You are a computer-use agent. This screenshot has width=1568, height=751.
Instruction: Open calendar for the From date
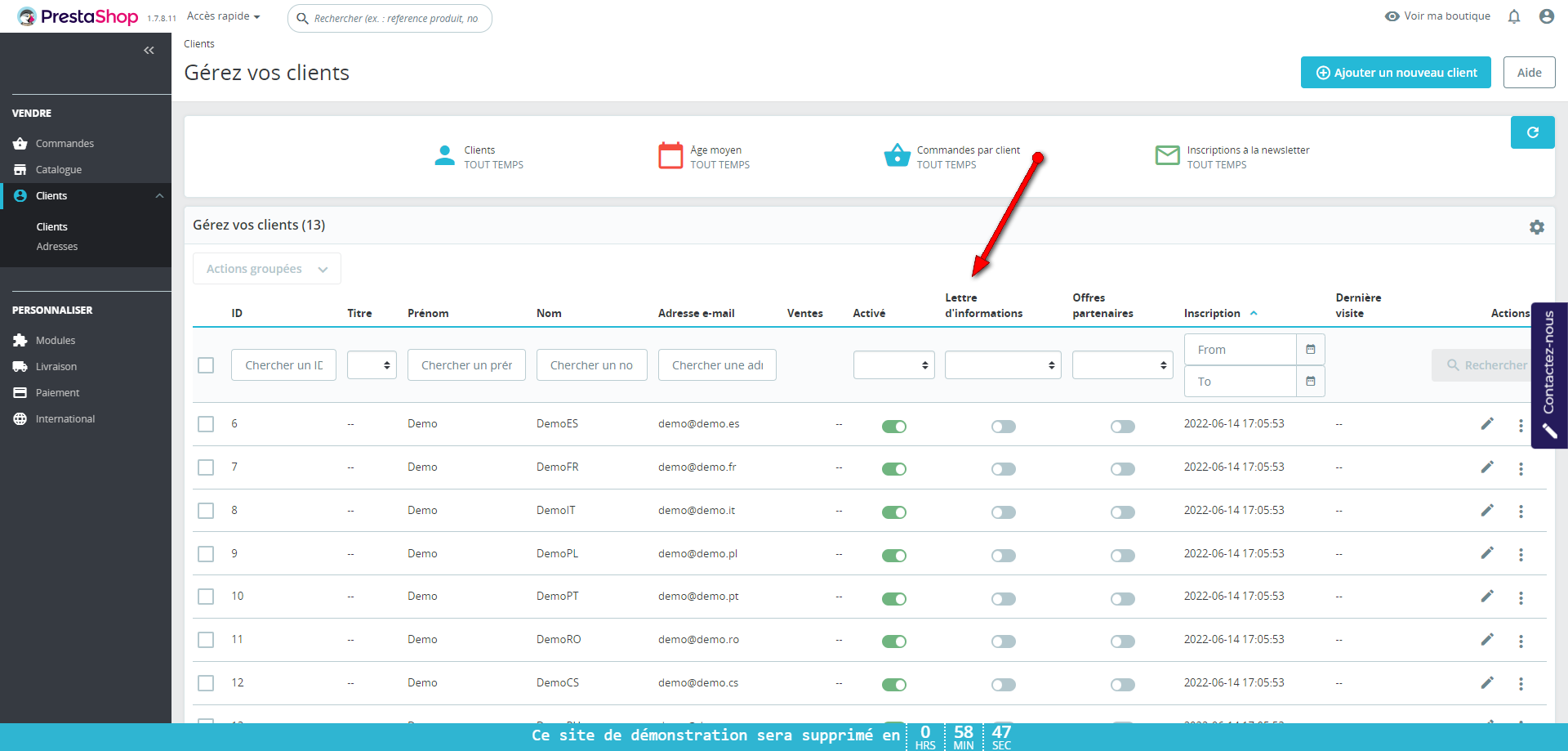1310,350
